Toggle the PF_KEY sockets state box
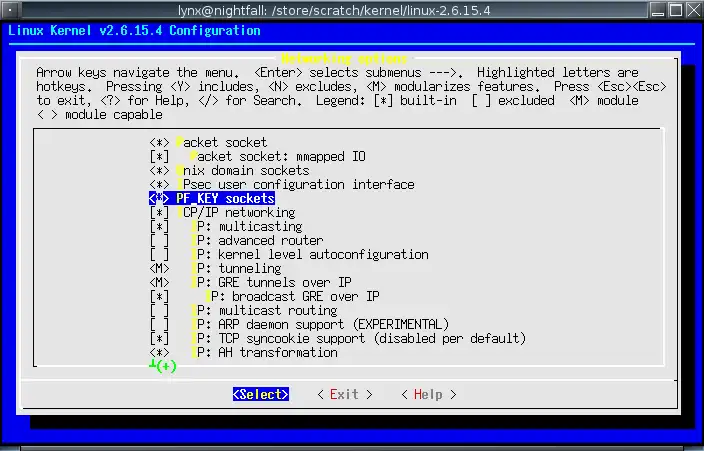 click(x=159, y=199)
